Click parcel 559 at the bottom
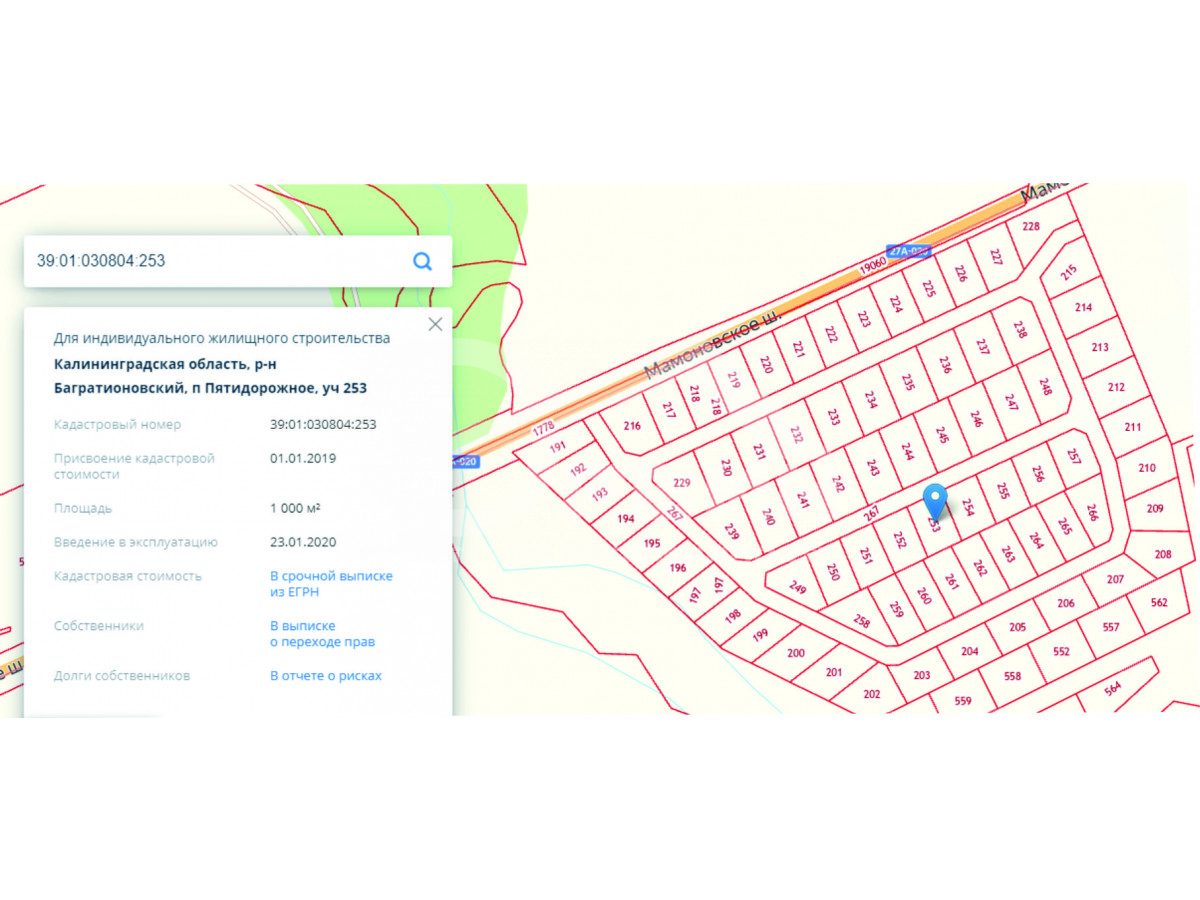1200x900 pixels. [963, 701]
